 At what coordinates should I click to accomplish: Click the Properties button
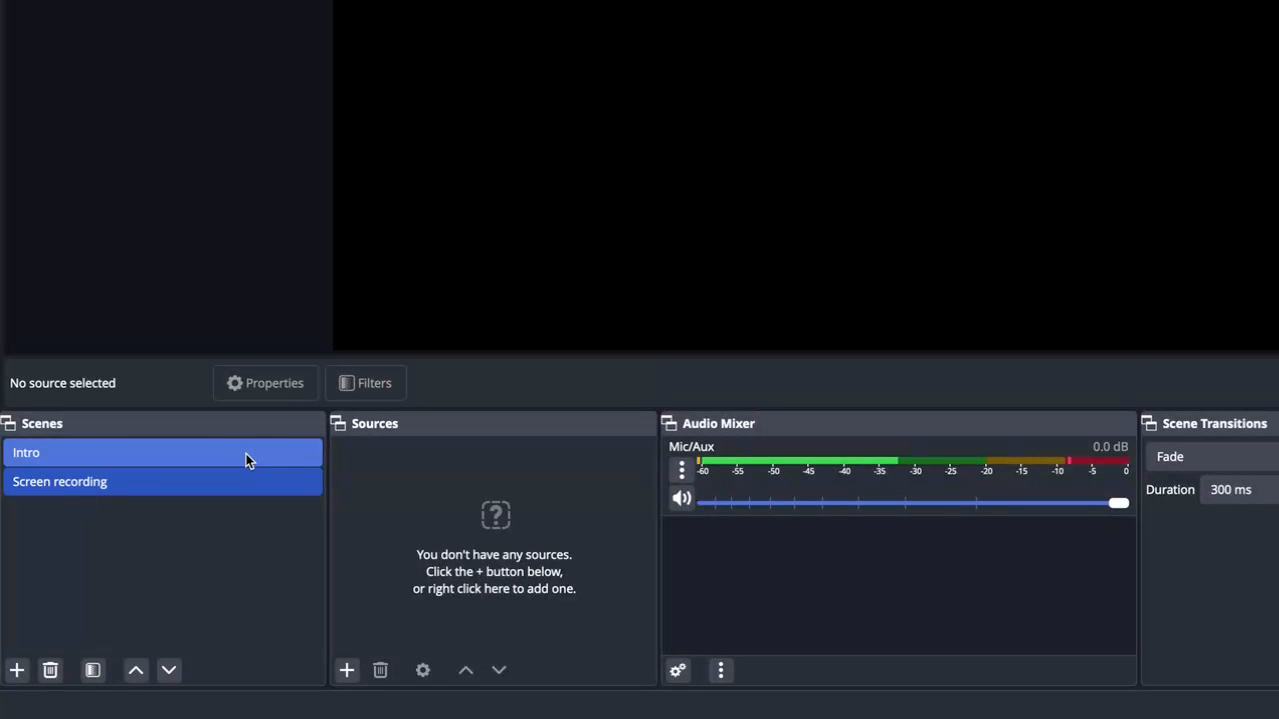[265, 383]
